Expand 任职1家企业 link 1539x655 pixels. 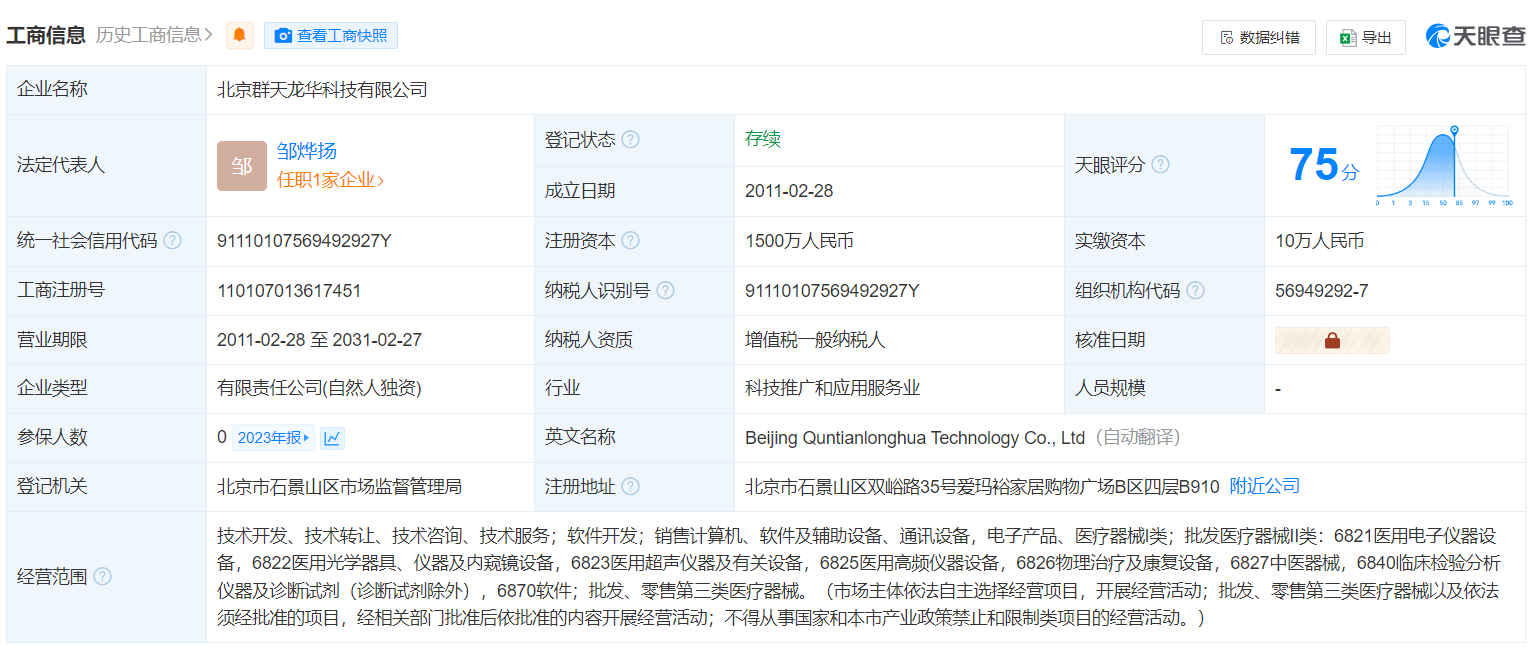click(x=331, y=180)
